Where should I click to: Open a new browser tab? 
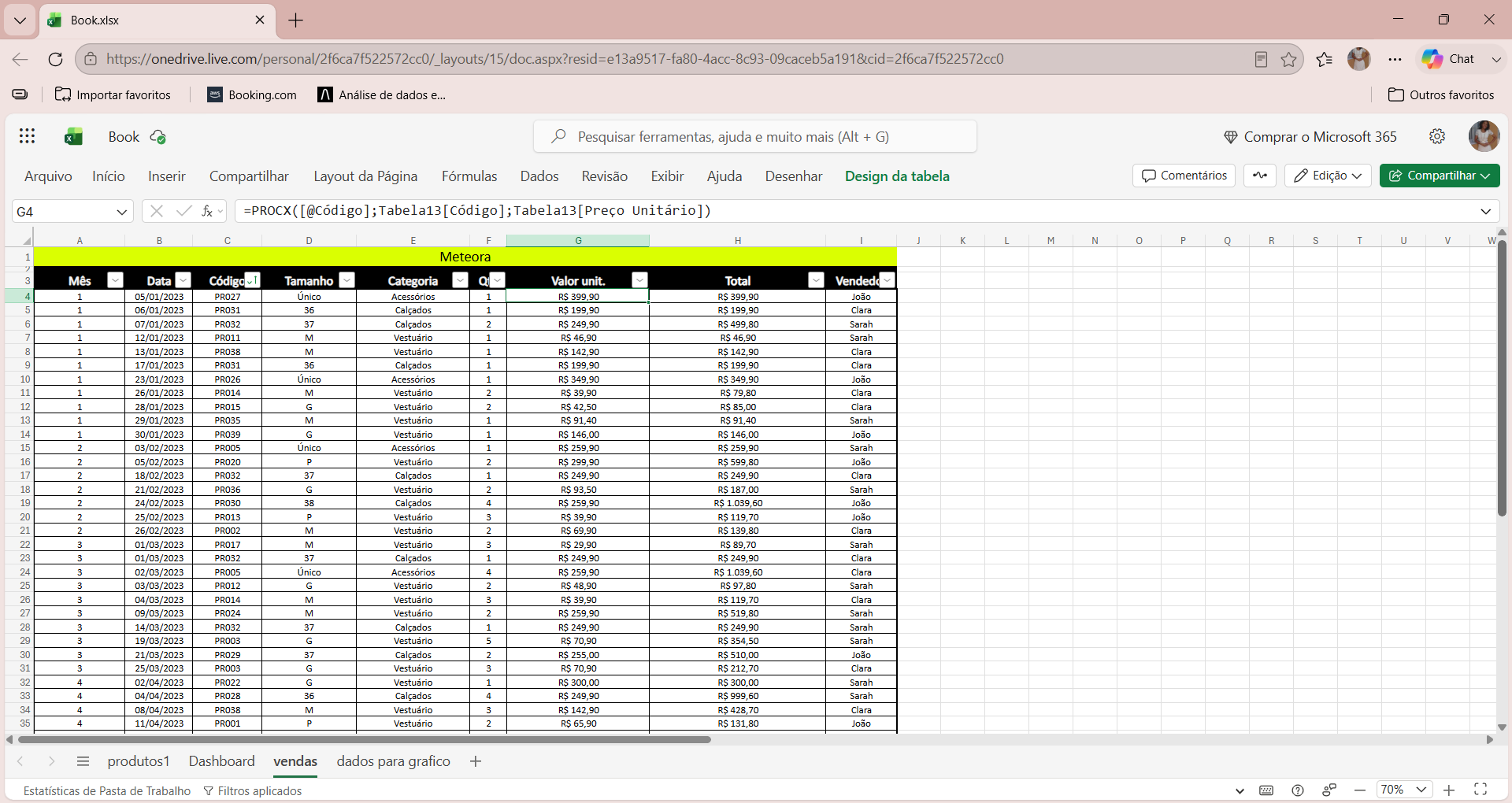click(296, 20)
